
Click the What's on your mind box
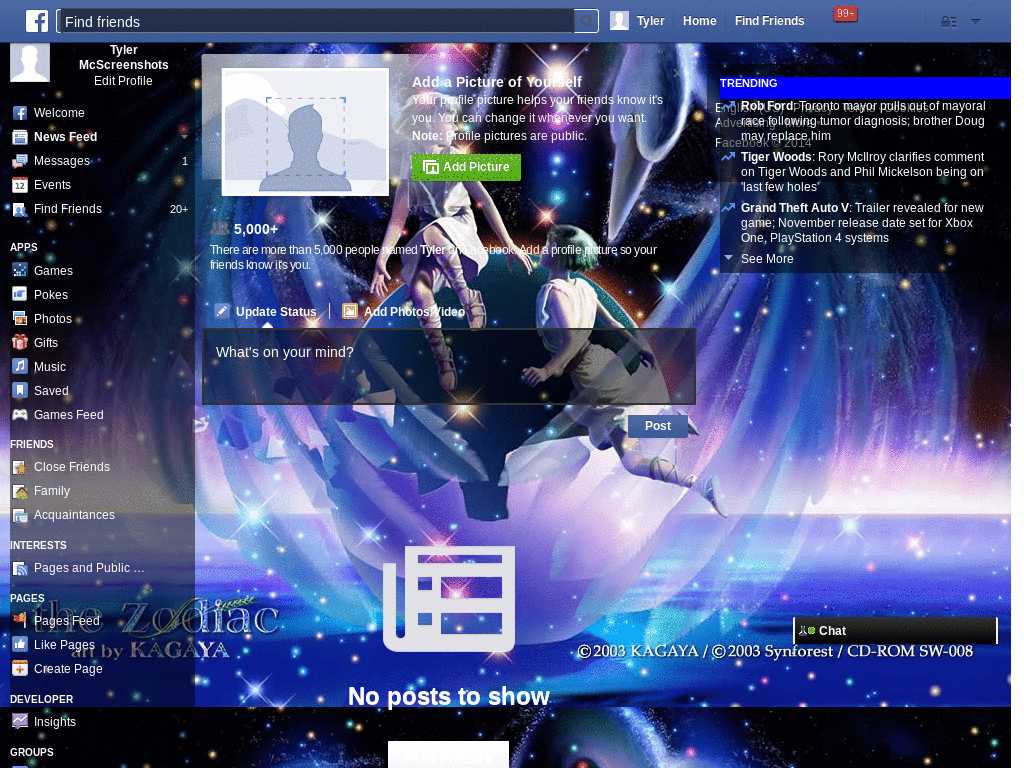click(x=449, y=366)
